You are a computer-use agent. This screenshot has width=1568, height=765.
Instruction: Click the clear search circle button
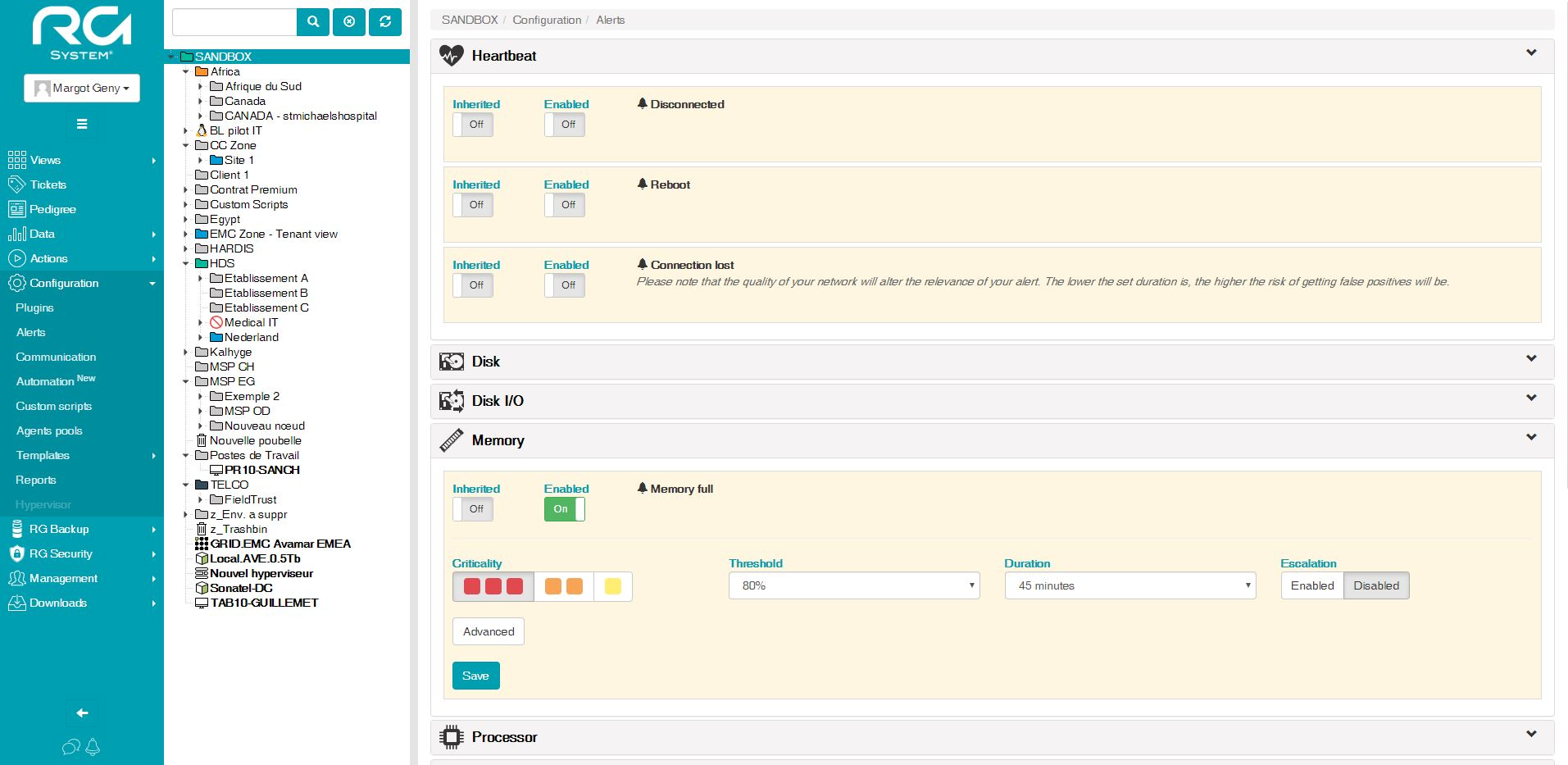click(349, 22)
